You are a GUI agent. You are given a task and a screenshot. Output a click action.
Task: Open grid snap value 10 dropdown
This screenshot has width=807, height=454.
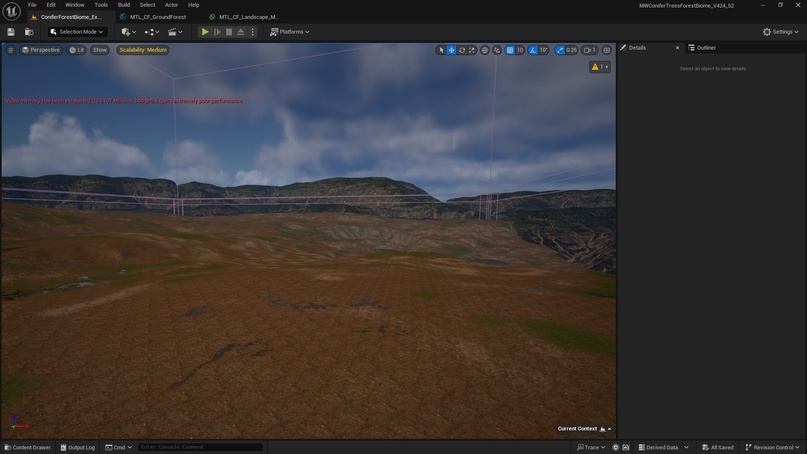(x=520, y=50)
